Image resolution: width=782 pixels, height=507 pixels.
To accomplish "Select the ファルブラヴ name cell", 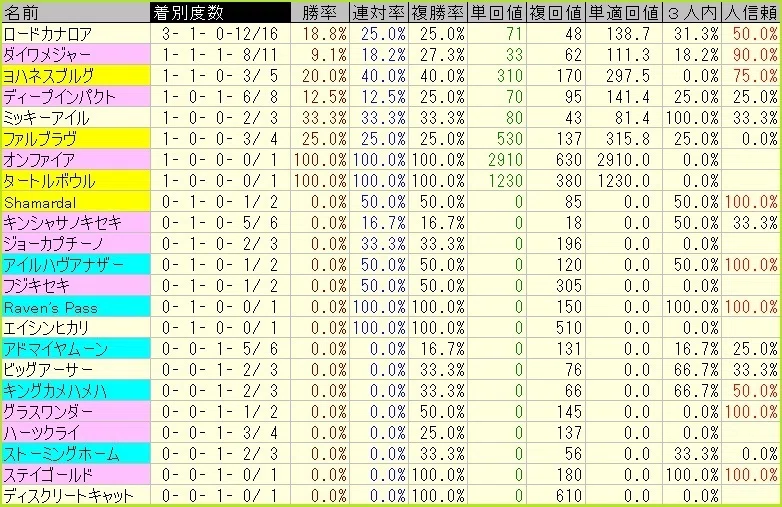I will [x=75, y=139].
